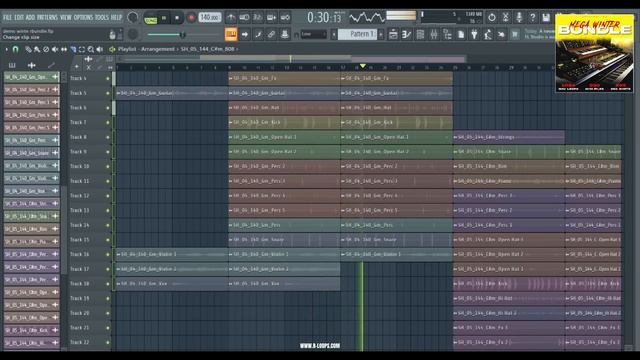This screenshot has height=360, width=640.
Task: Click the previous pattern arrow
Action: click(x=333, y=35)
